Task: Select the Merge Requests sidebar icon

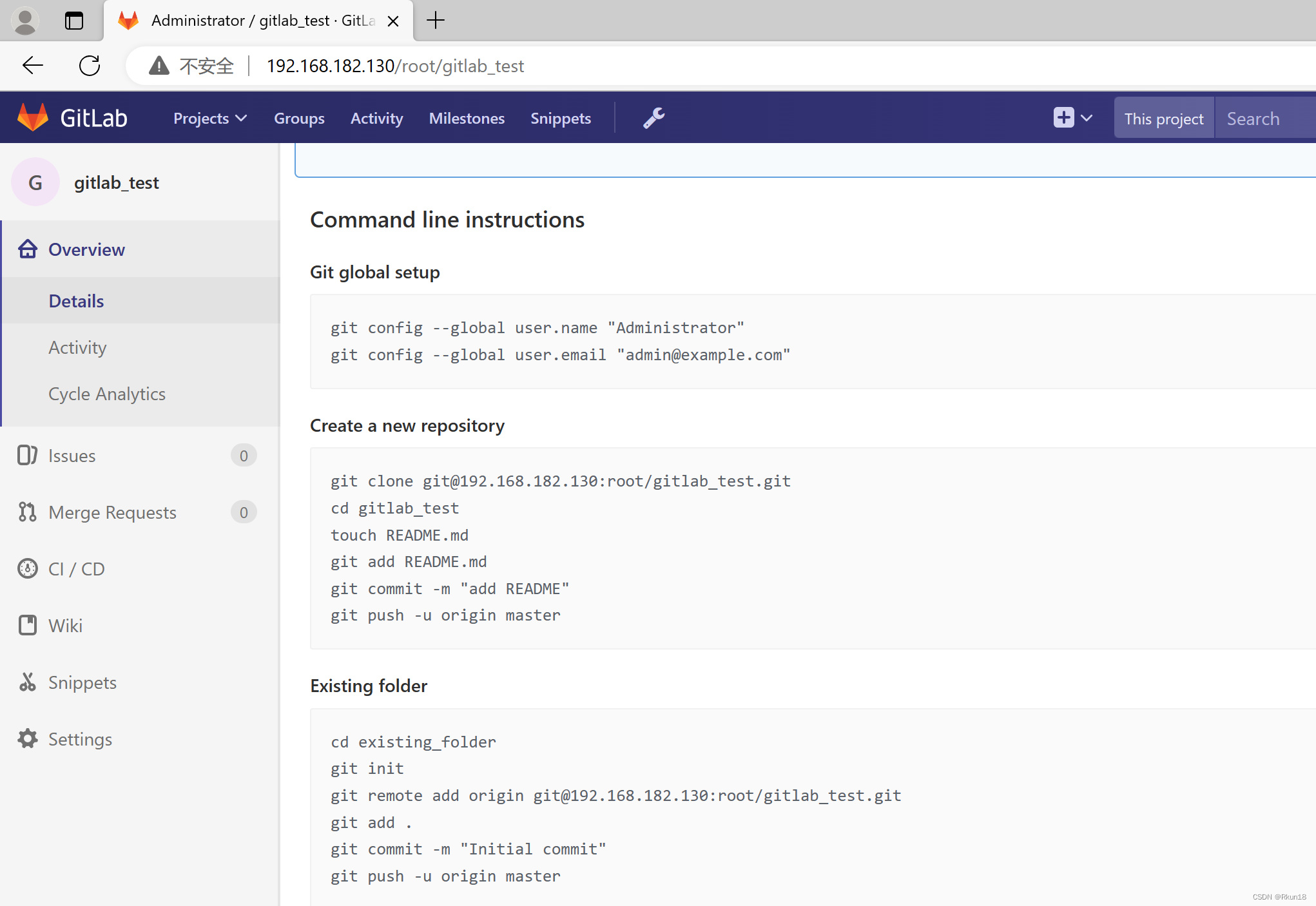Action: point(26,512)
